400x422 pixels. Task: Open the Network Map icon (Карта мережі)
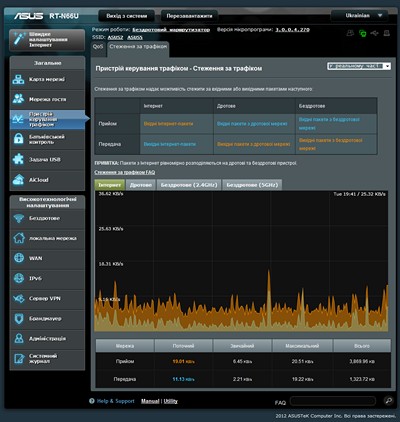18,79
